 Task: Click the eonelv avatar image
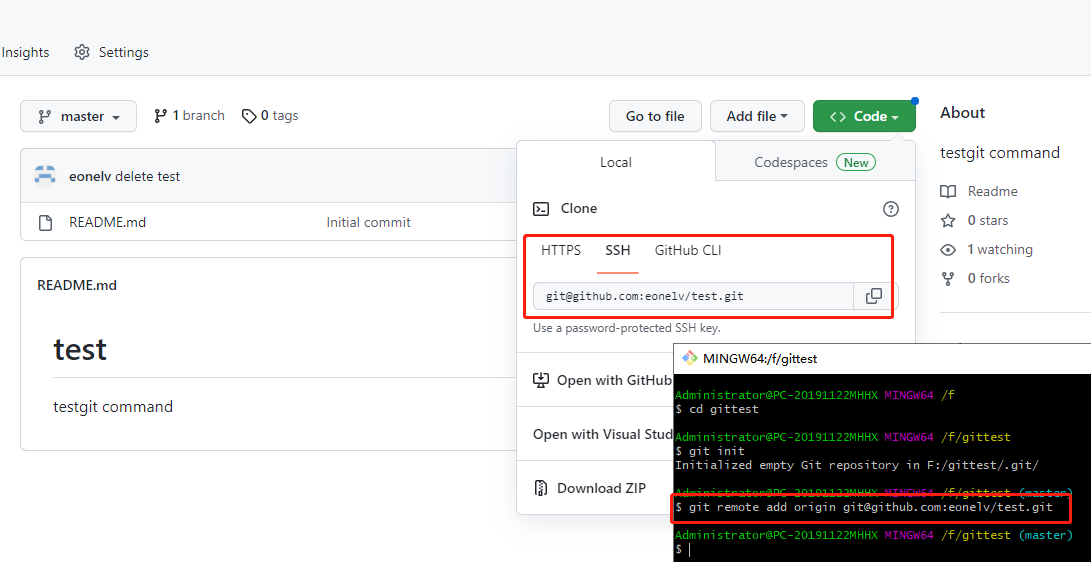(x=45, y=176)
